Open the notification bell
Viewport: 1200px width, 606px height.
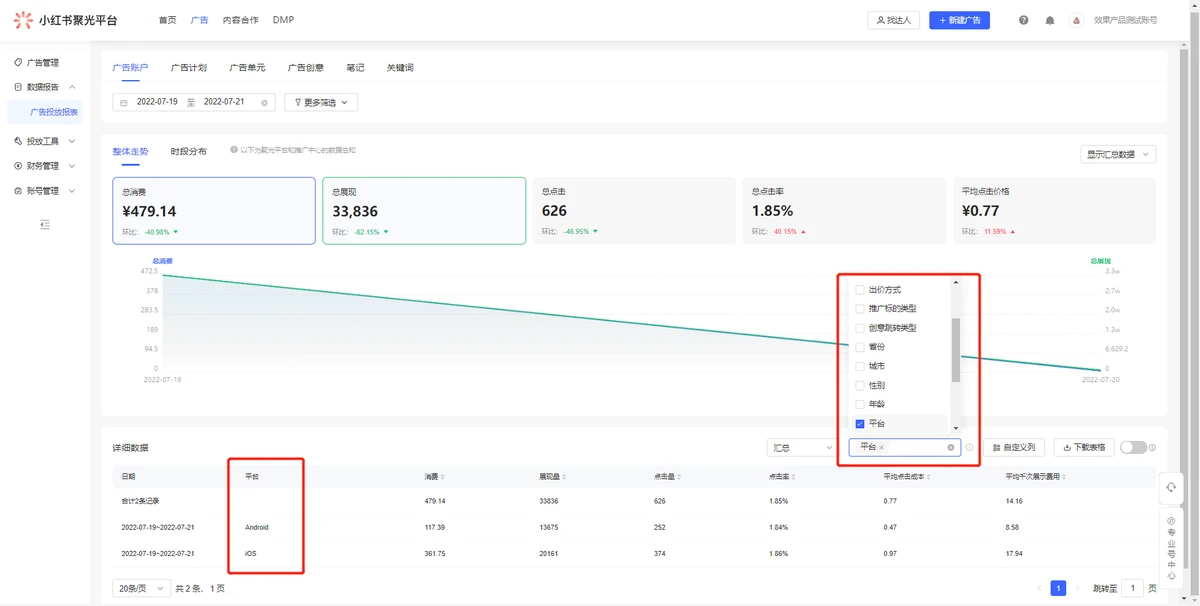(x=1050, y=20)
